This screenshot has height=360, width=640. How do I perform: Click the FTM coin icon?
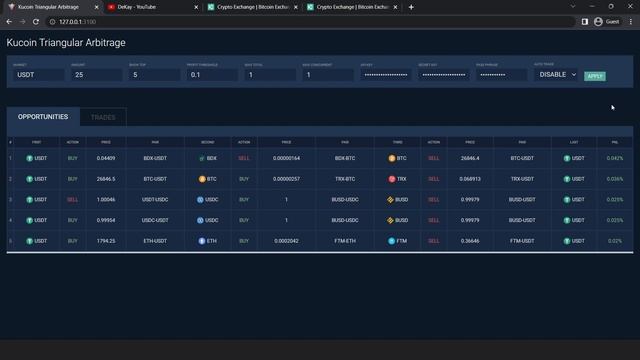pyautogui.click(x=391, y=241)
